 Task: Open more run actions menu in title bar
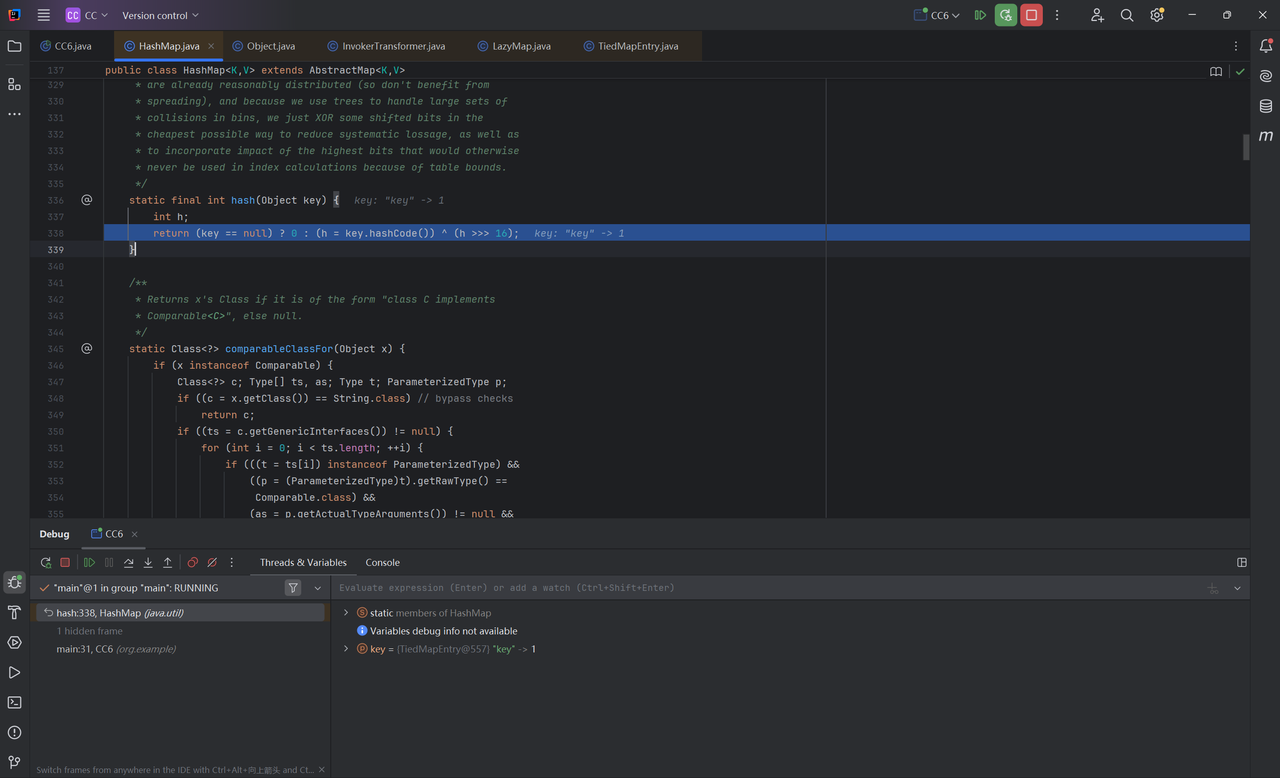[1057, 15]
